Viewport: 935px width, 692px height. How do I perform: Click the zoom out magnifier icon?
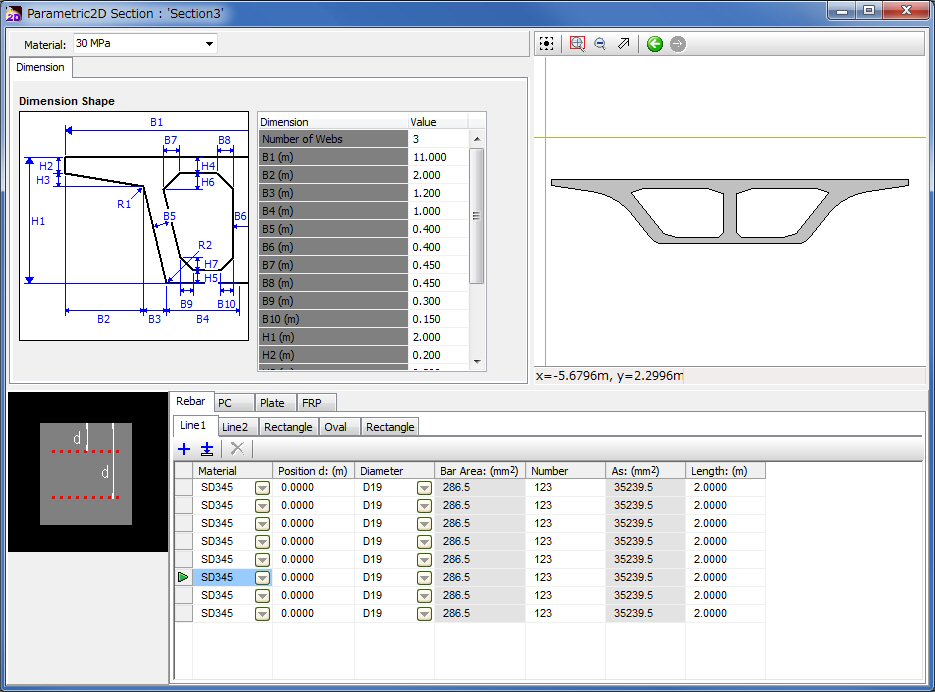600,44
